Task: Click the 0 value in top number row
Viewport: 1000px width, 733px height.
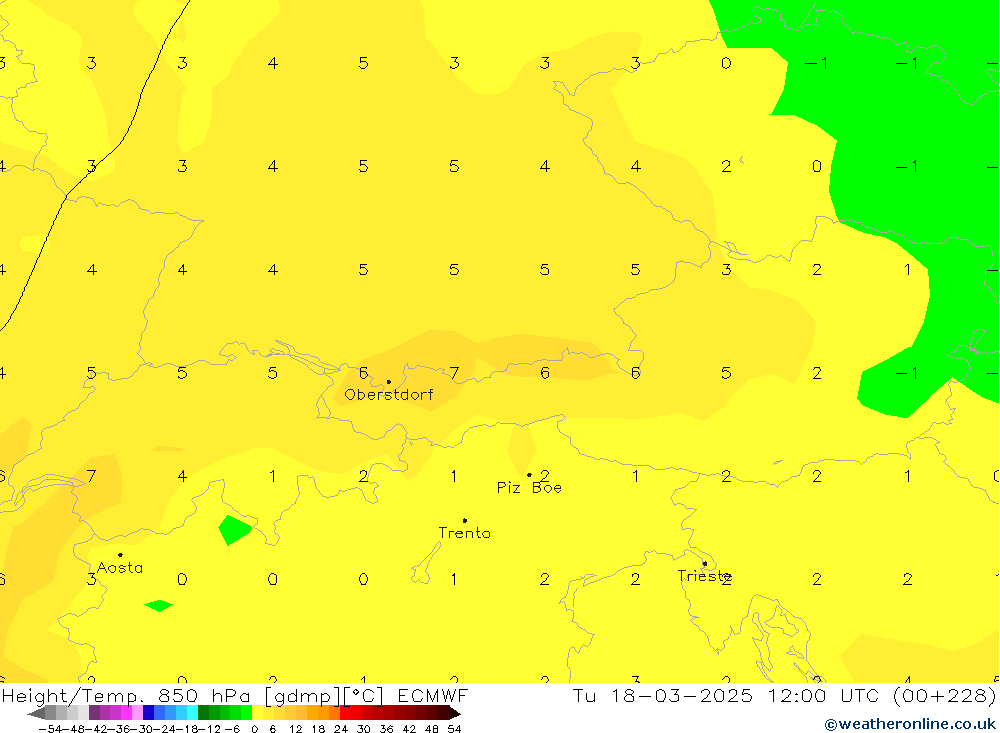Action: click(726, 63)
